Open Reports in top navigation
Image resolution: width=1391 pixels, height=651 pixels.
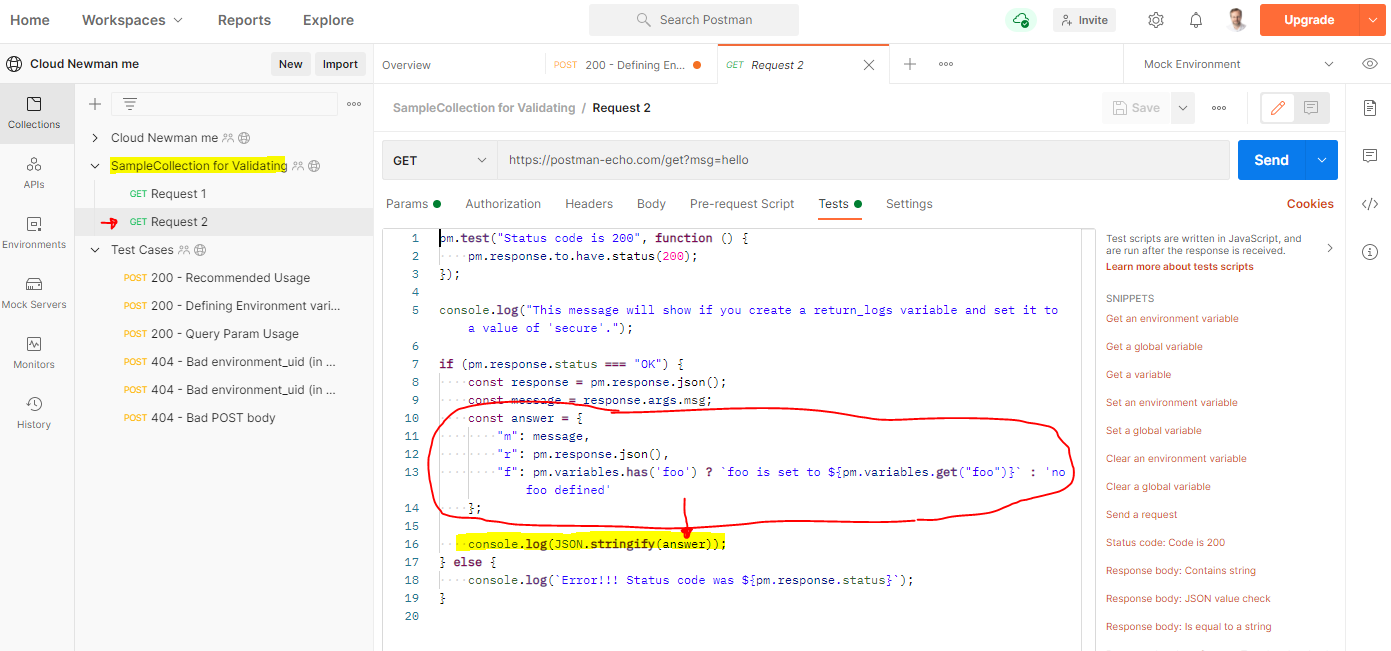pyautogui.click(x=244, y=20)
